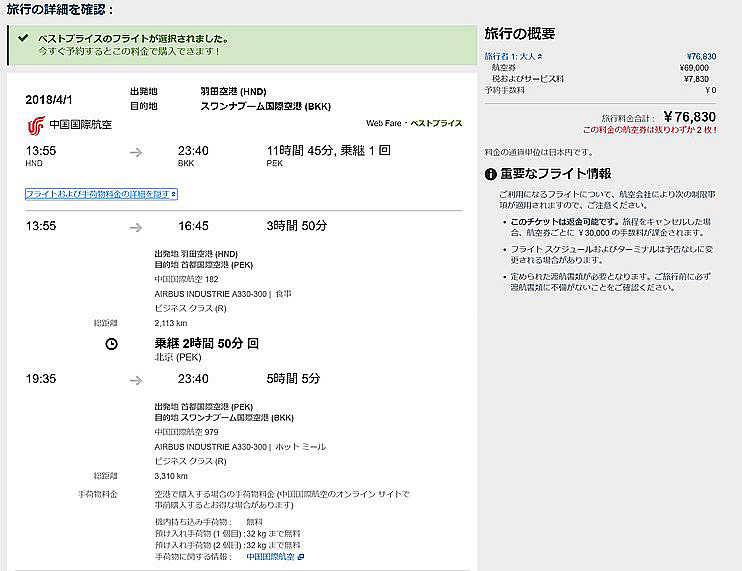742x571 pixels.
Task: Click the 3時間 50分 first leg duration
Action: pyautogui.click(x=297, y=226)
